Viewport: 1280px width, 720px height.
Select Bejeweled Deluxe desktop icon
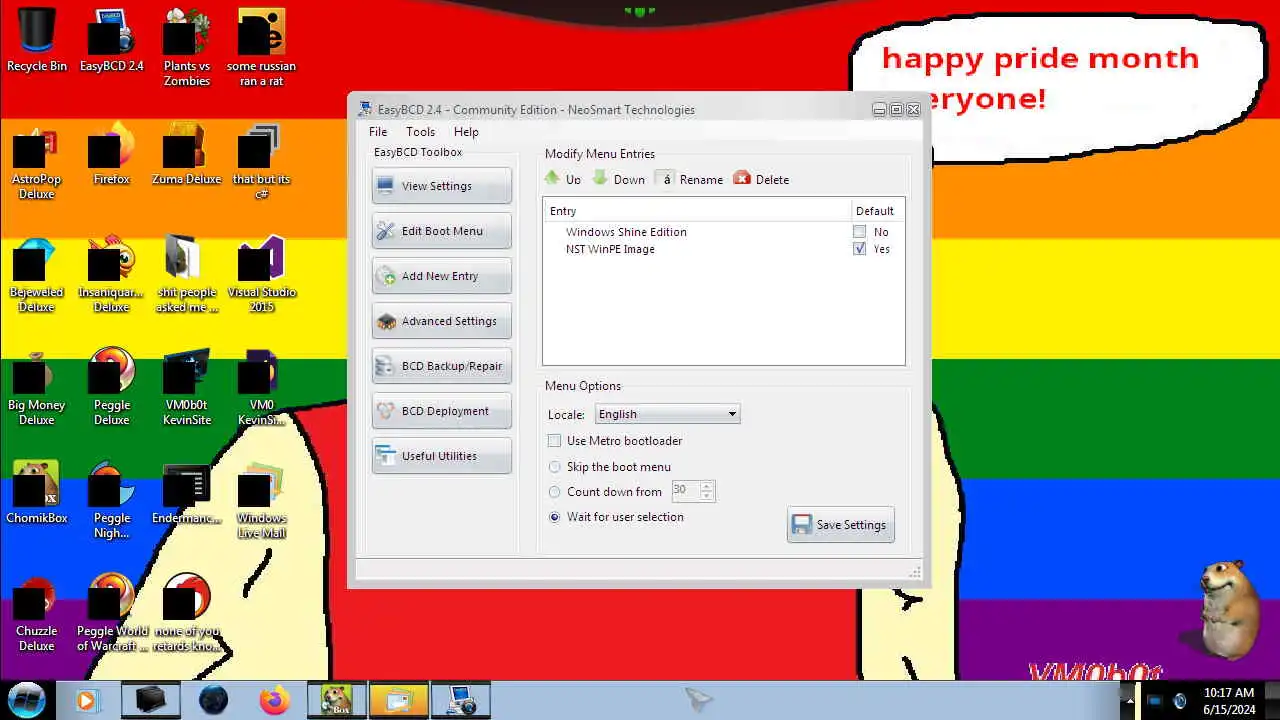click(x=37, y=273)
